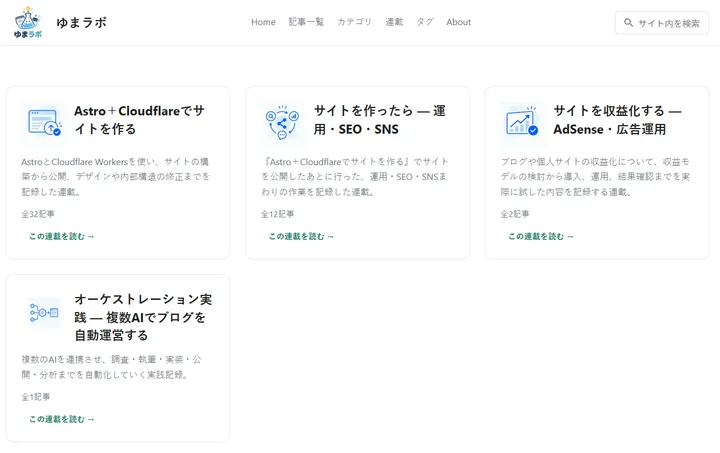Screen dimensions: 720x453
Task: Select the 全1記事 count text
Action: coord(35,397)
